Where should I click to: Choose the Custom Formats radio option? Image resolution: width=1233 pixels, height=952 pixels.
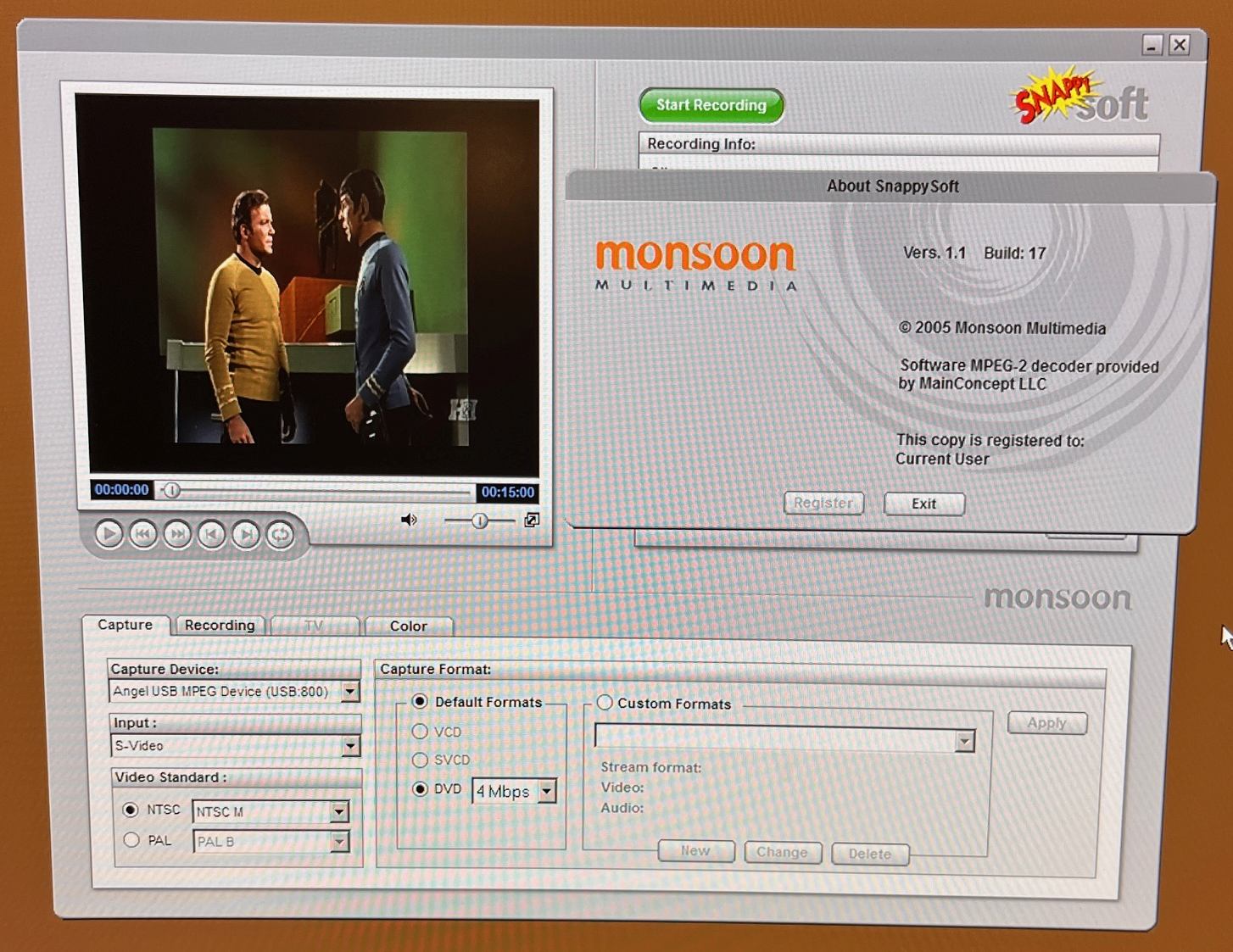pyautogui.click(x=605, y=703)
